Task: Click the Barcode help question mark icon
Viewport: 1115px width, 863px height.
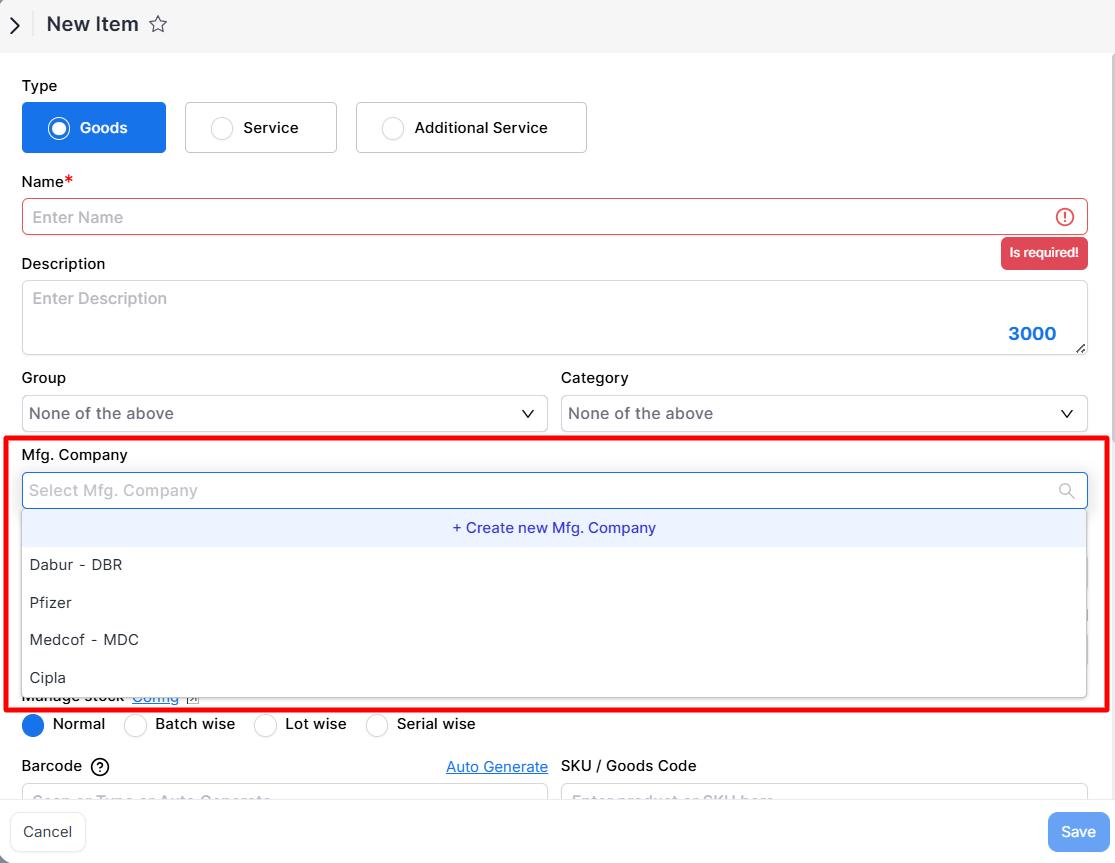Action: tap(100, 767)
